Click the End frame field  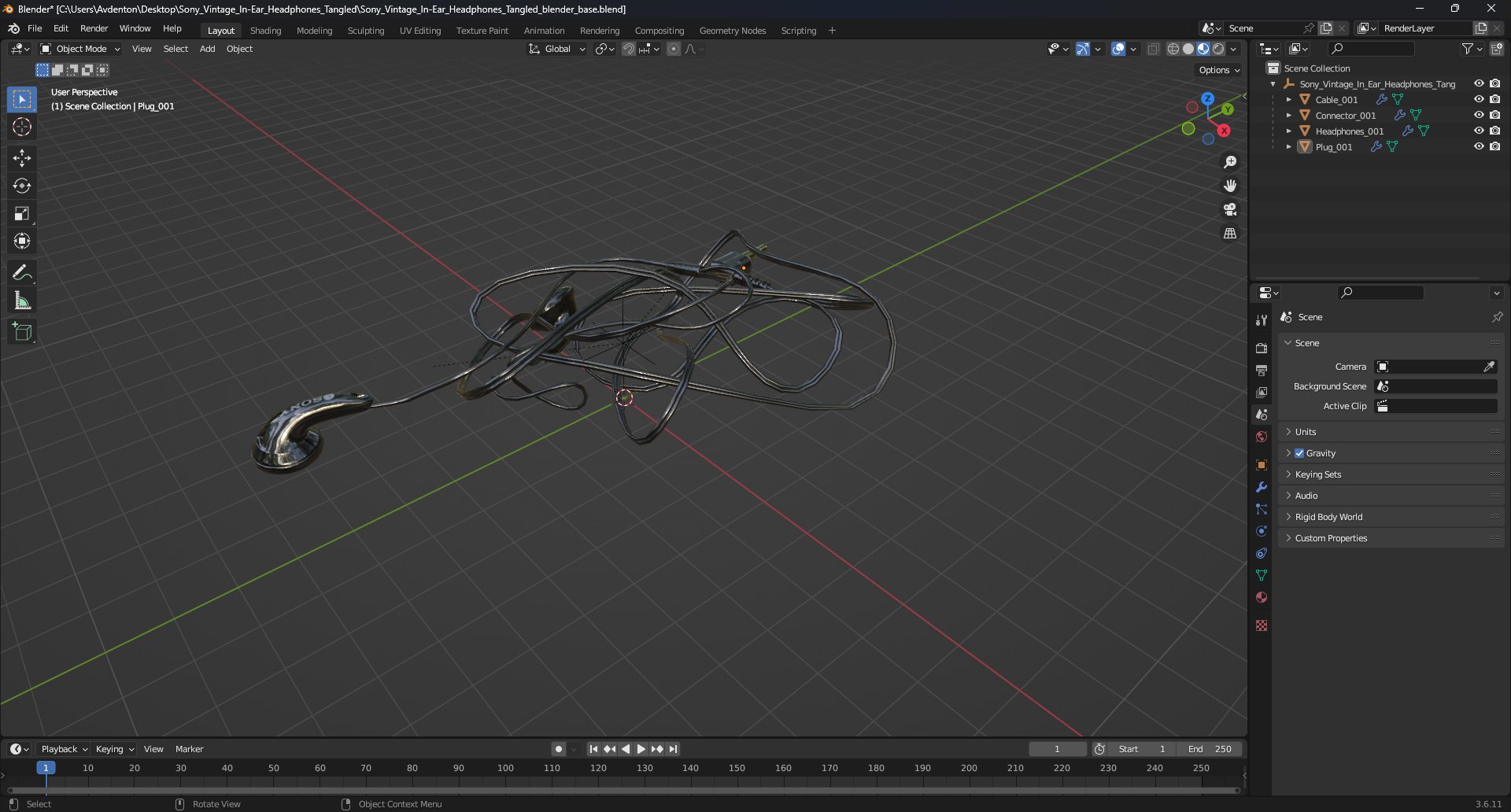click(x=1210, y=749)
